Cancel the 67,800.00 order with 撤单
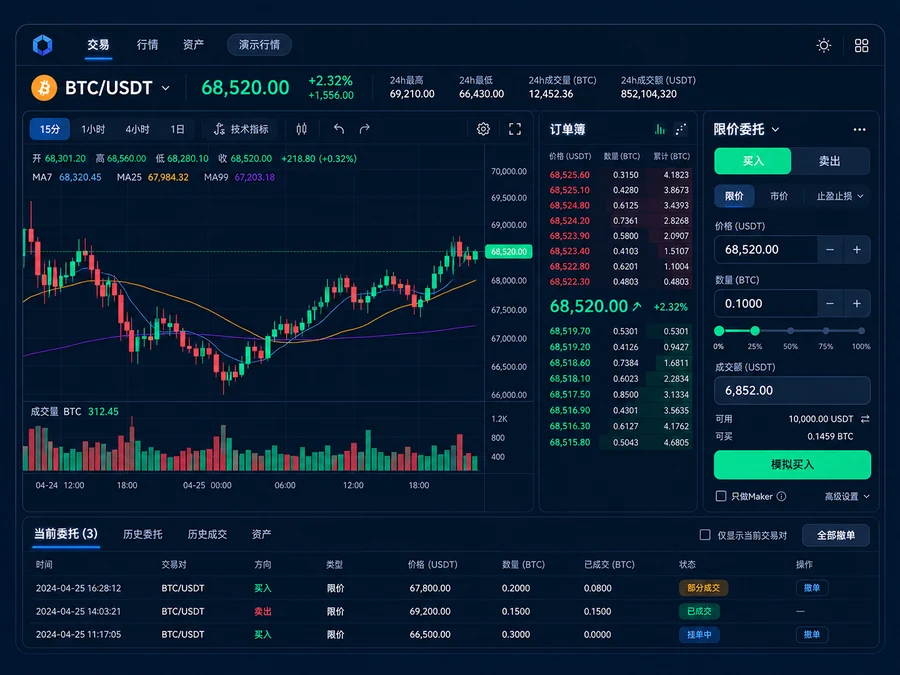Image resolution: width=900 pixels, height=675 pixels. (812, 588)
